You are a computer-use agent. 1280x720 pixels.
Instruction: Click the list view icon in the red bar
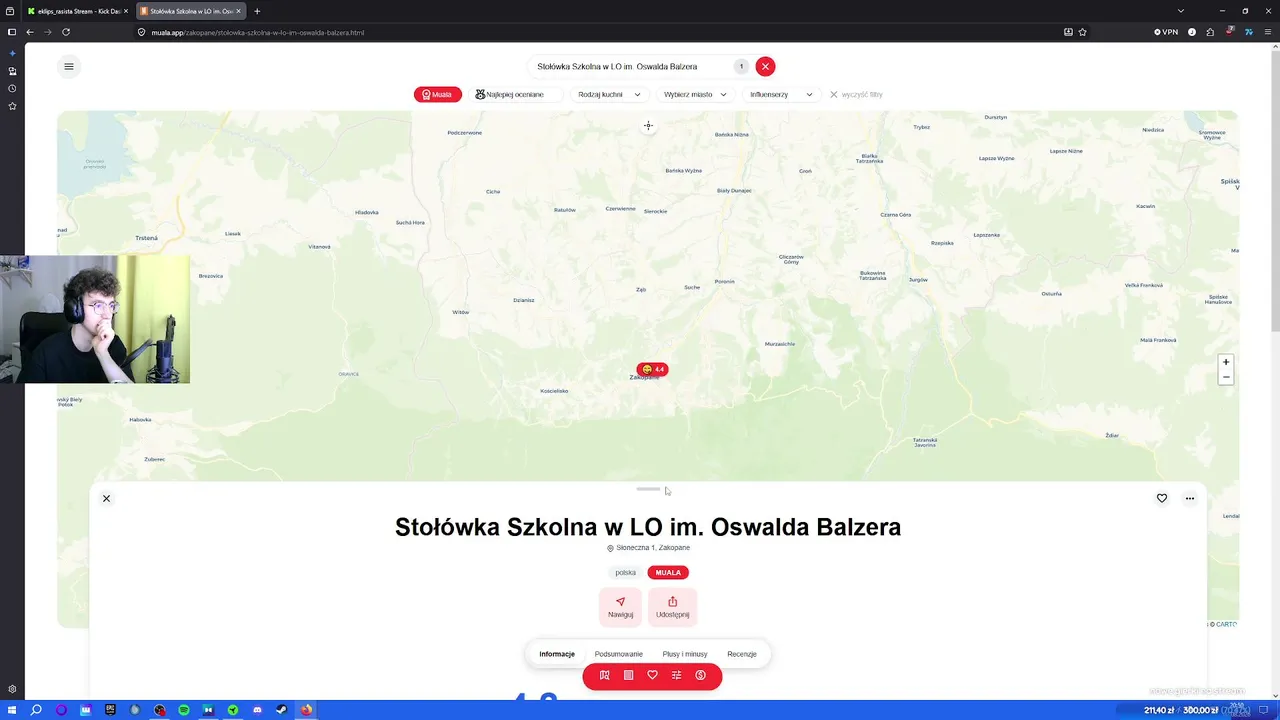pyautogui.click(x=629, y=675)
